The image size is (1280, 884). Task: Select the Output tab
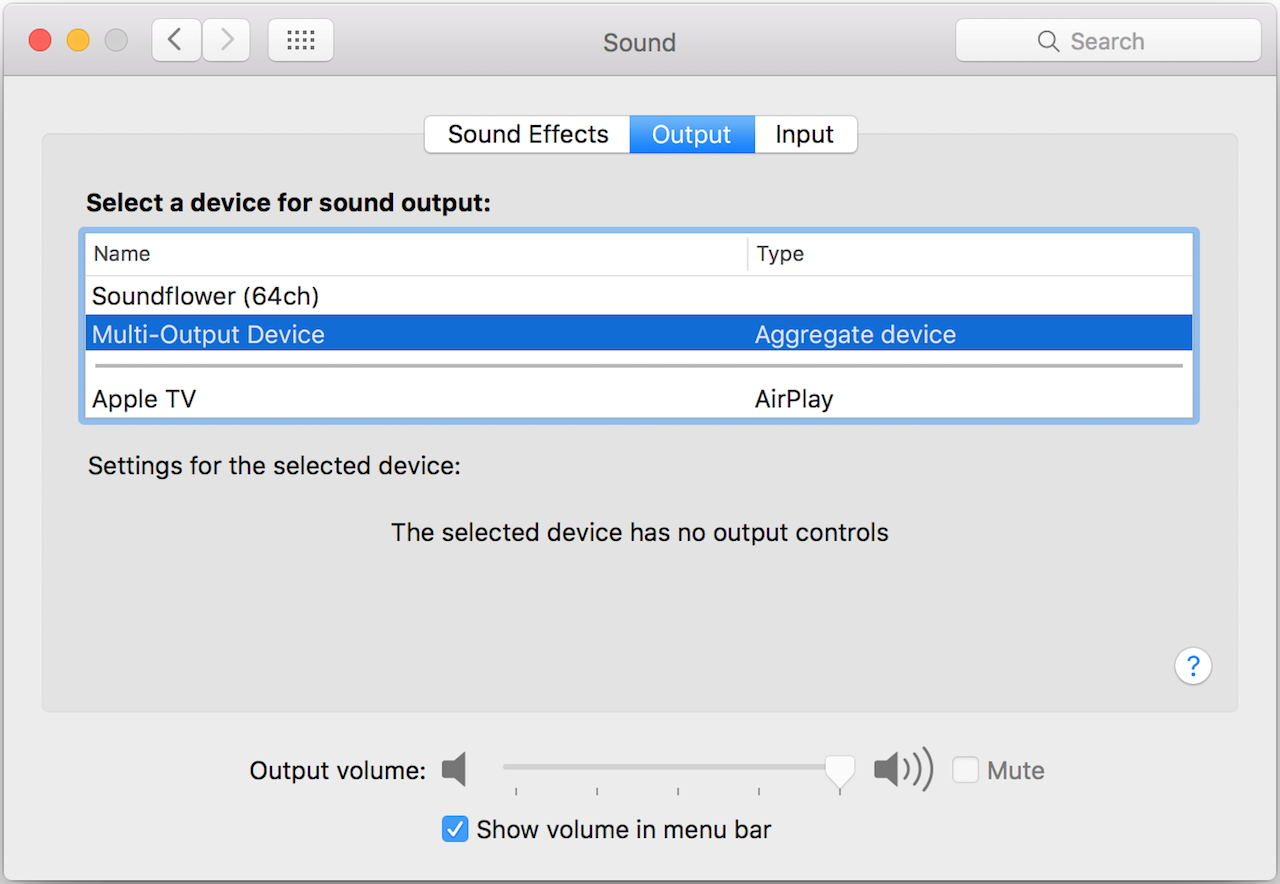click(x=691, y=135)
